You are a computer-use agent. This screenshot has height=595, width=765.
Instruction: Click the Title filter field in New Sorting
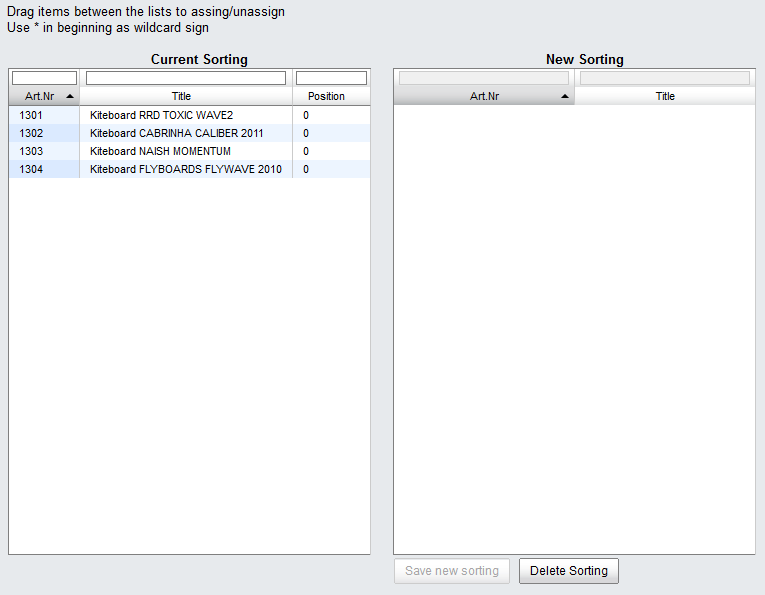point(665,78)
